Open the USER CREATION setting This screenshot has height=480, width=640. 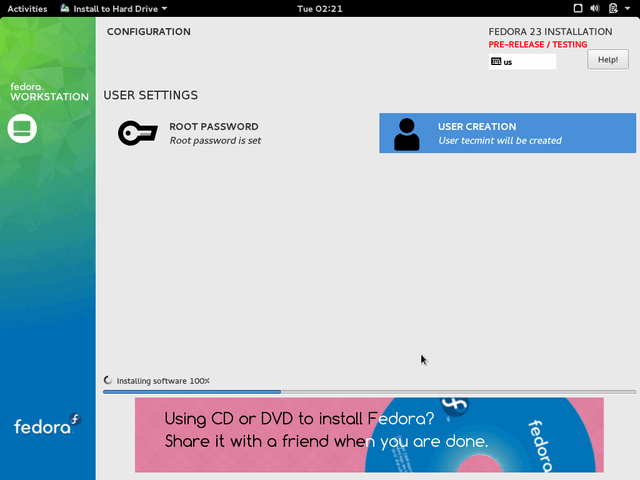(507, 133)
